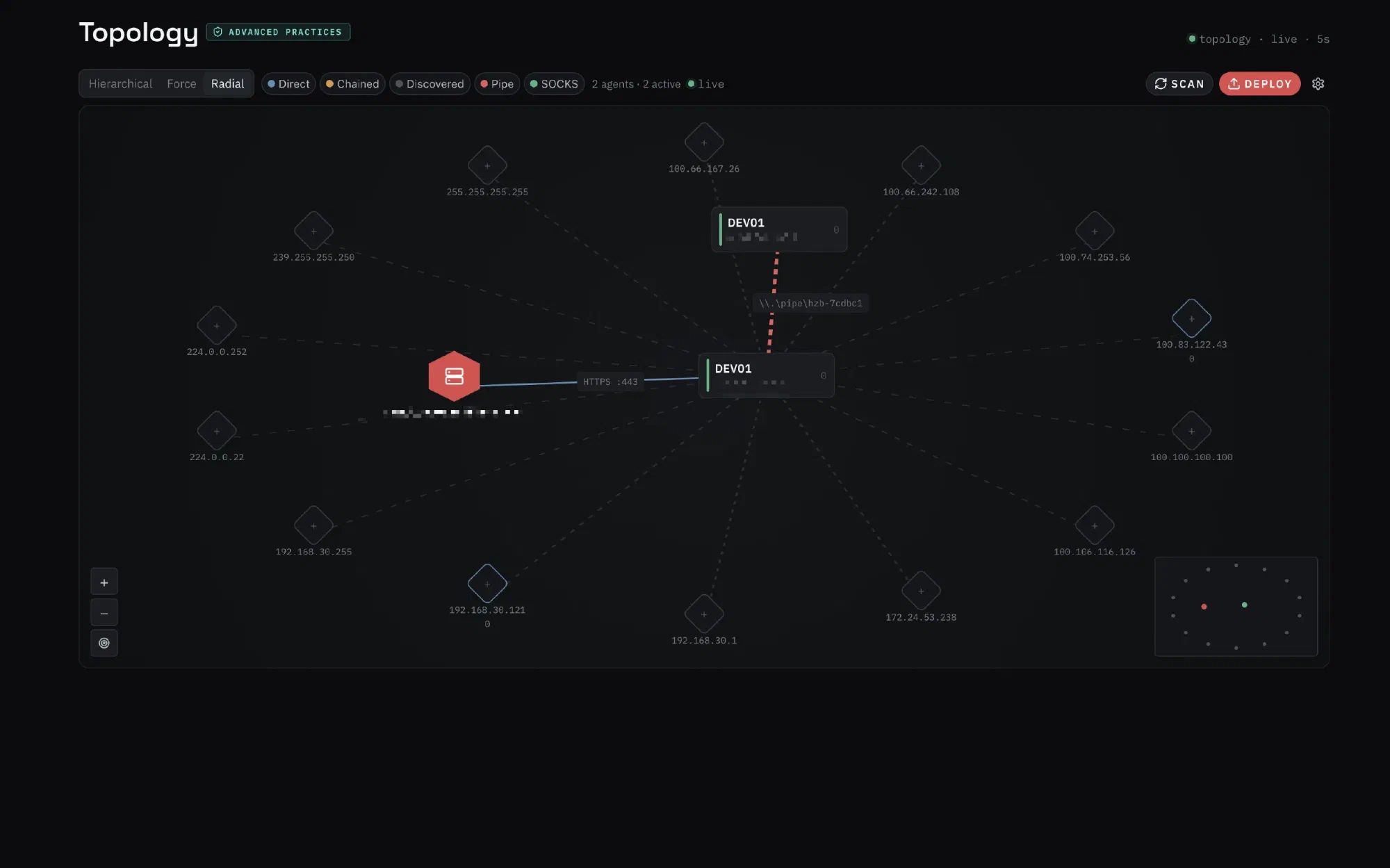The height and width of the screenshot is (868, 1390).
Task: Click host node 100.66.242.108
Action: coord(921,165)
